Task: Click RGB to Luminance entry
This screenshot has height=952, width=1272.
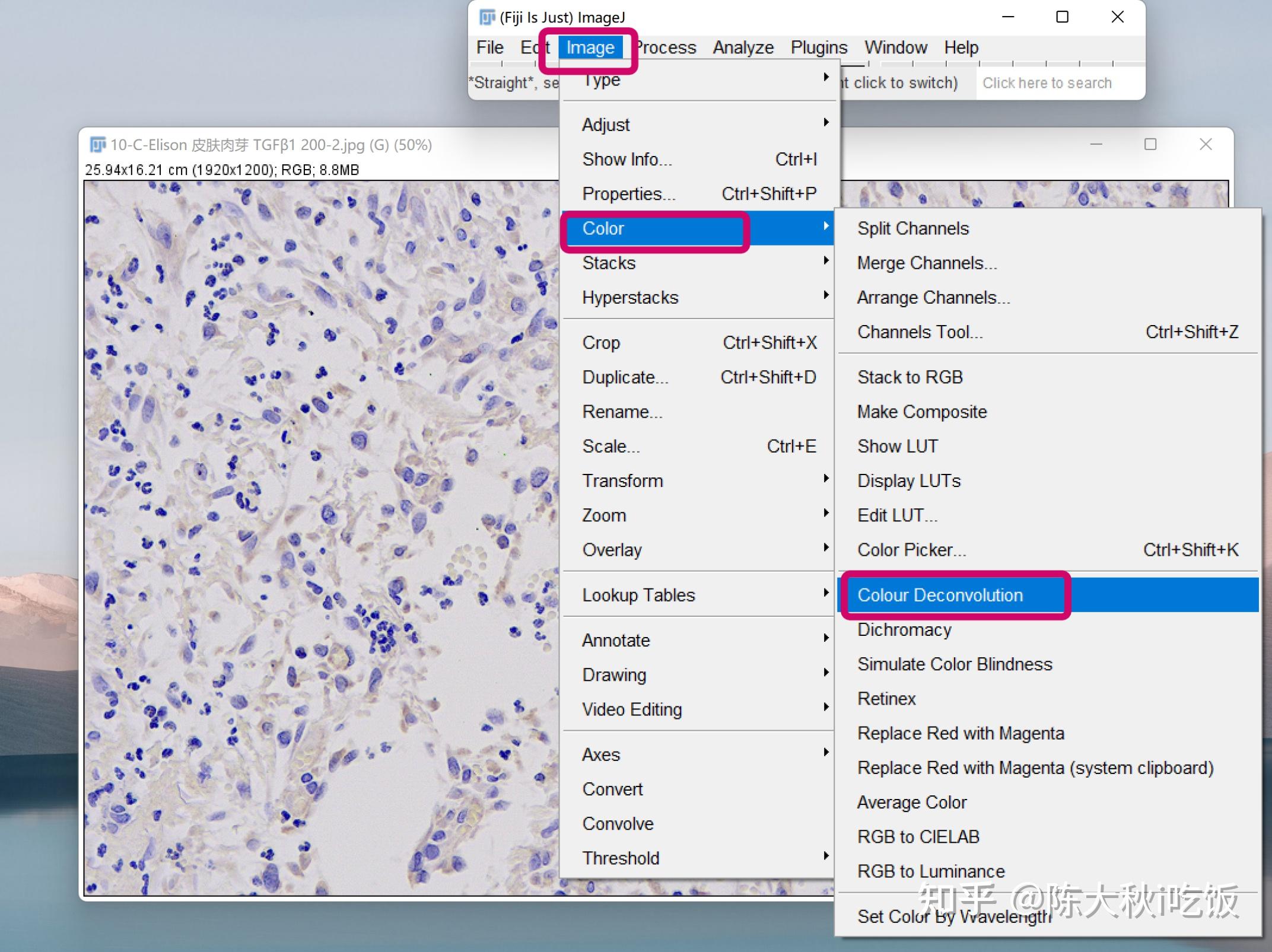Action: (x=931, y=871)
